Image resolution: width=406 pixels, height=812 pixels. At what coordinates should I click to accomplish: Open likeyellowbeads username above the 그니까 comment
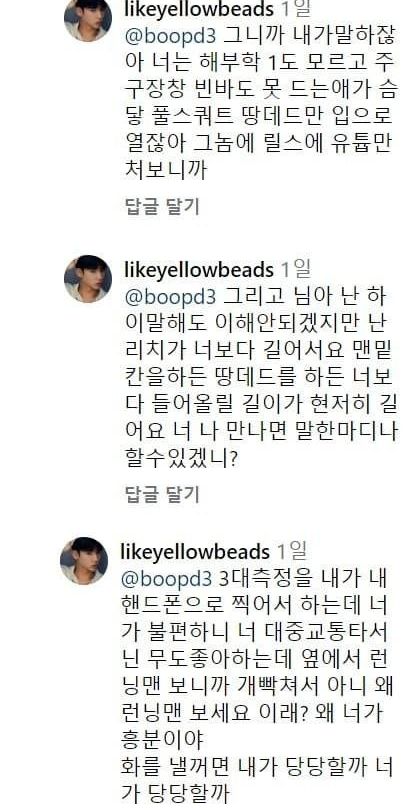tap(199, 9)
